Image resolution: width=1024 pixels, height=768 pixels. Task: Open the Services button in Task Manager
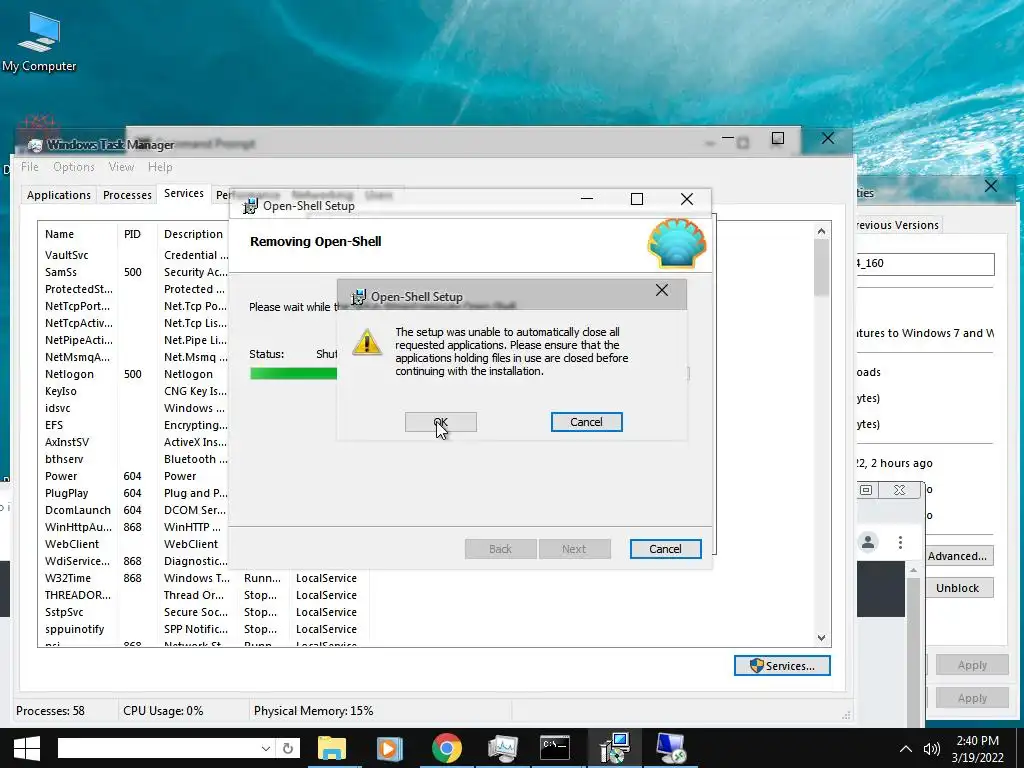[x=782, y=665]
